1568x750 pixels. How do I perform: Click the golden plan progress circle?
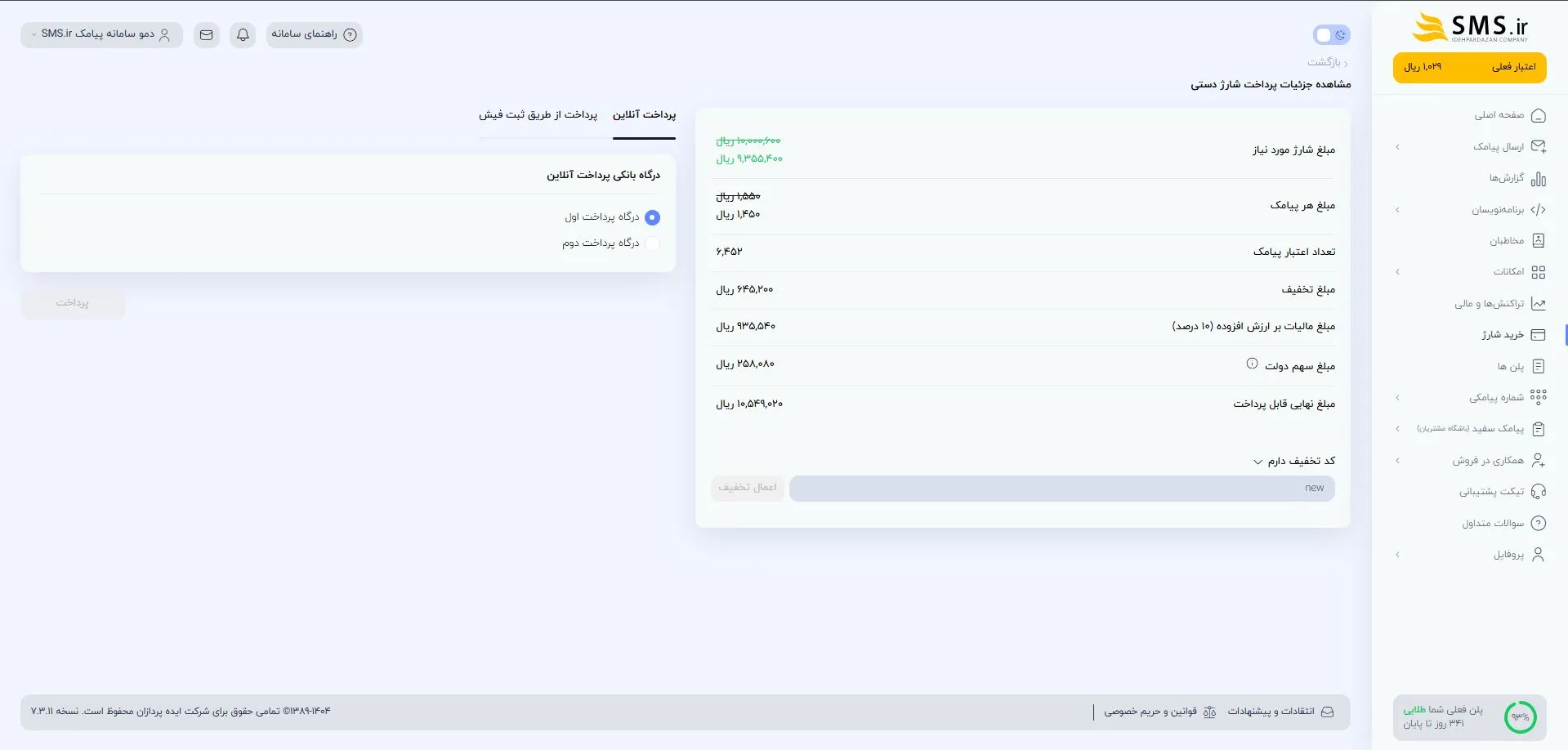point(1521,717)
